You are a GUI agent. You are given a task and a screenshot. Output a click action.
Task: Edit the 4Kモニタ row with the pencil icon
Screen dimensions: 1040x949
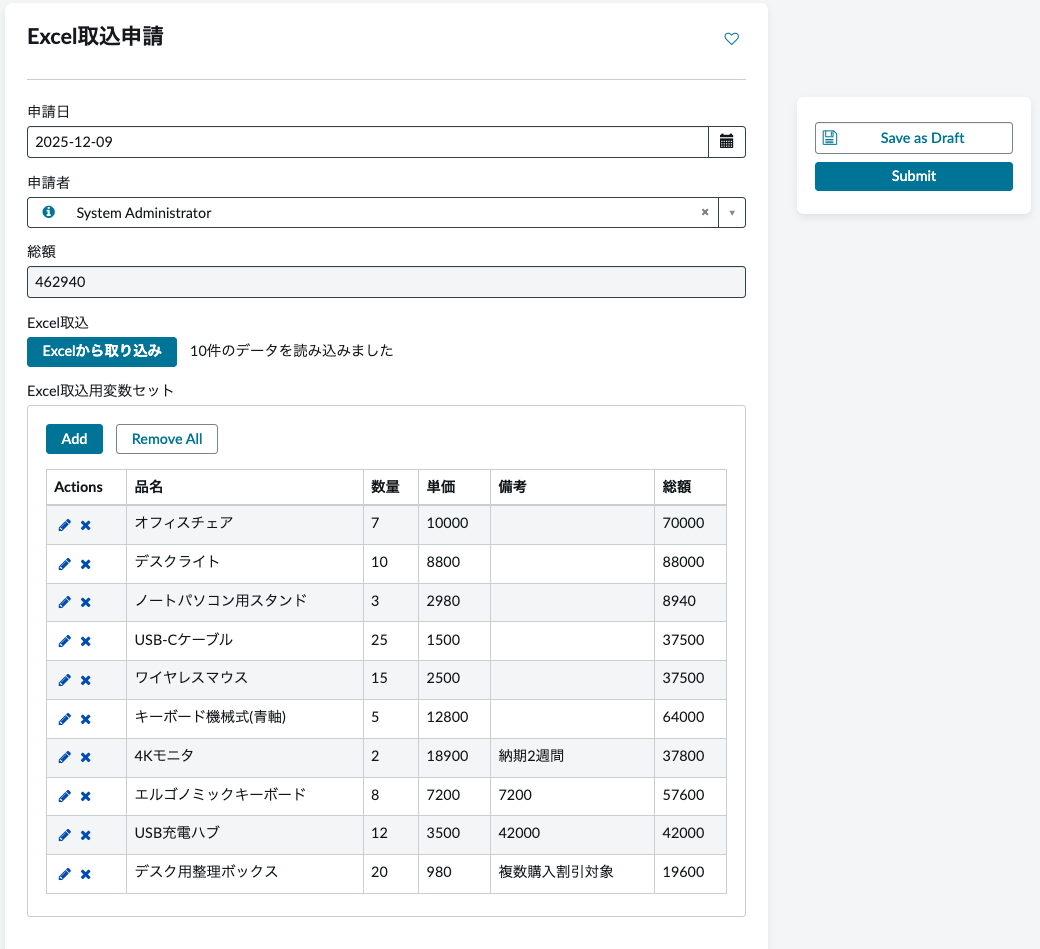tap(64, 757)
